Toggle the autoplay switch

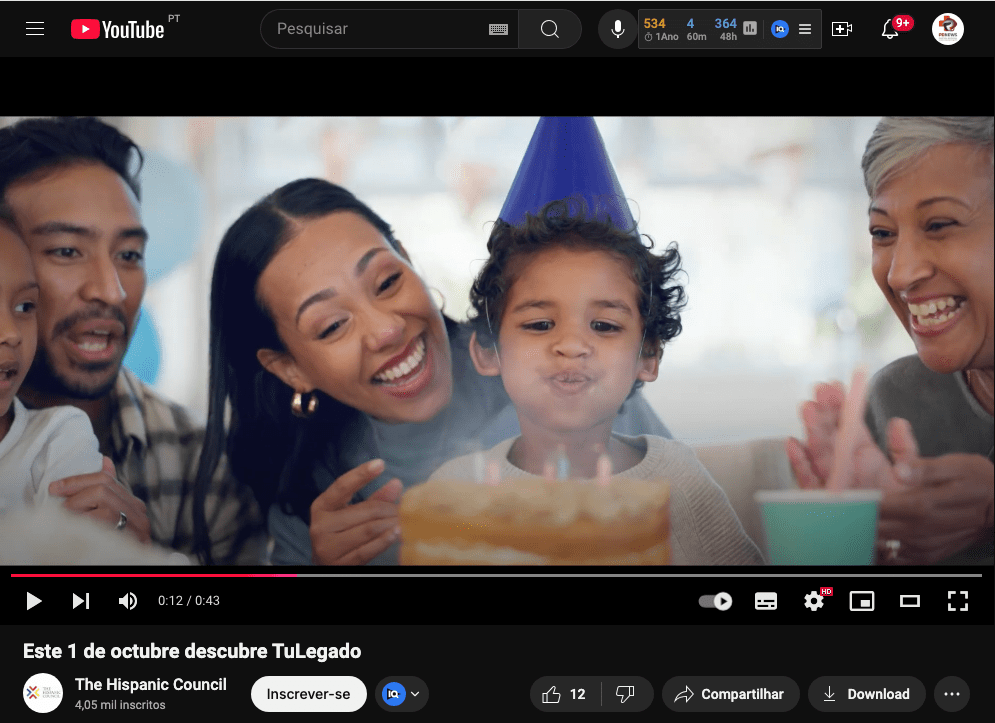pyautogui.click(x=715, y=601)
